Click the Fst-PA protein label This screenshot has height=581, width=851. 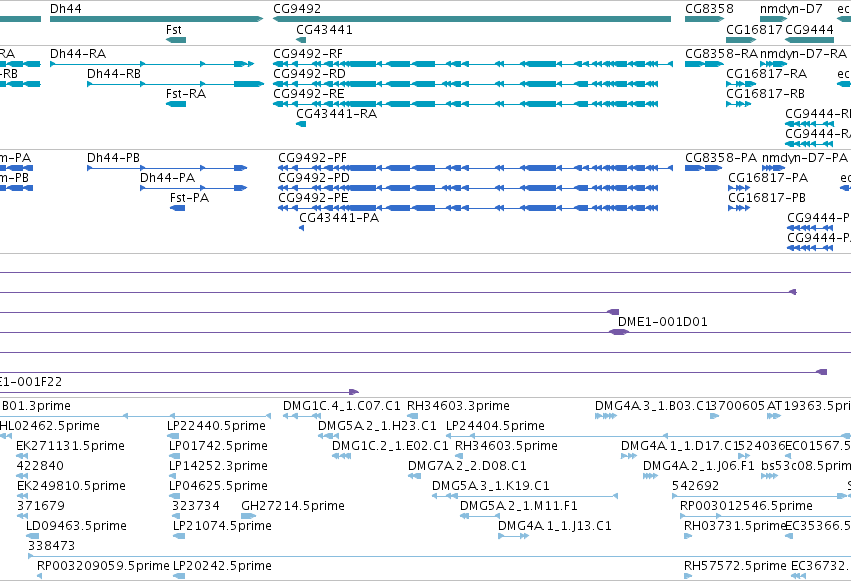pyautogui.click(x=189, y=198)
